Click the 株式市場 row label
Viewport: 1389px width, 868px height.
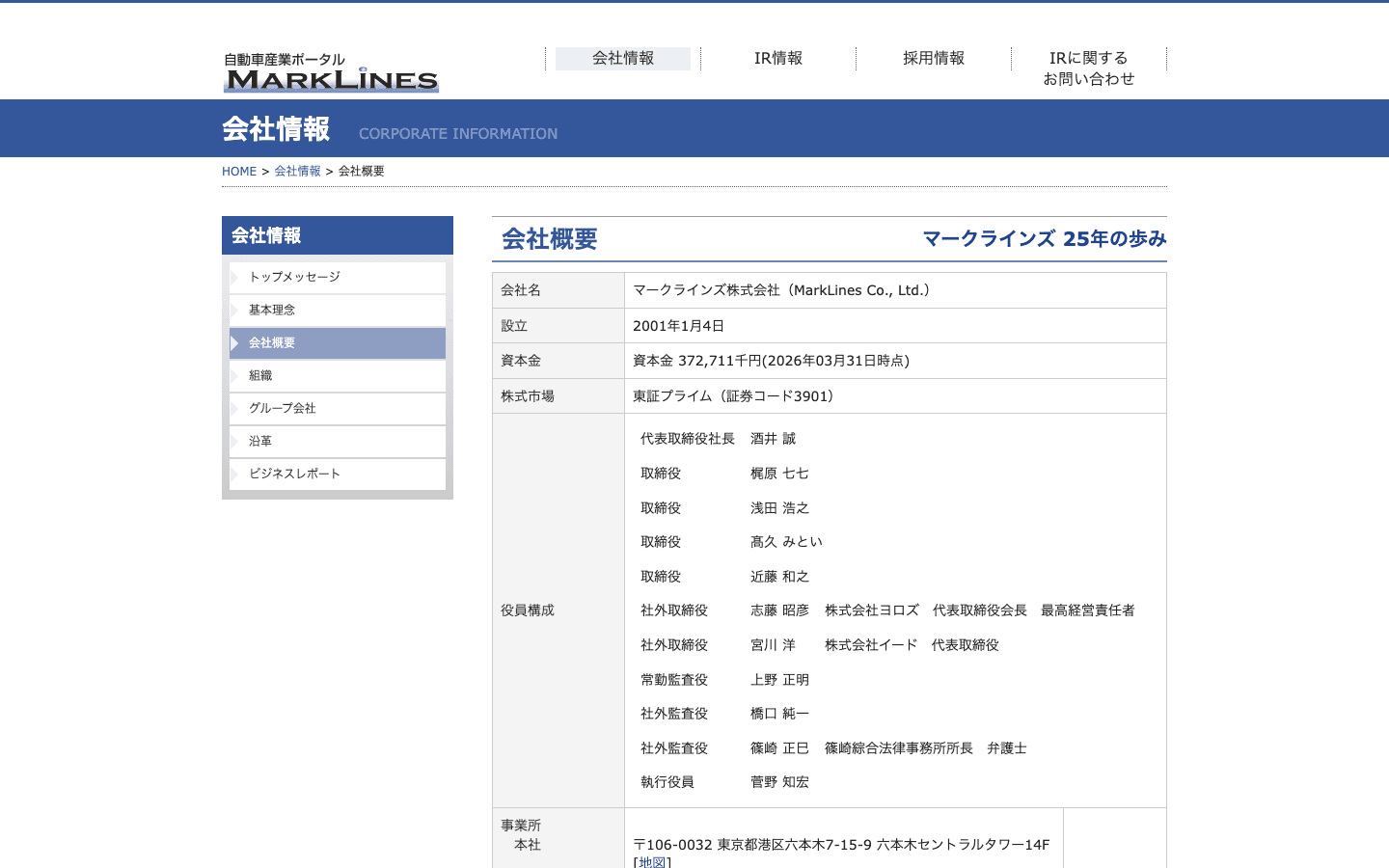[528, 396]
